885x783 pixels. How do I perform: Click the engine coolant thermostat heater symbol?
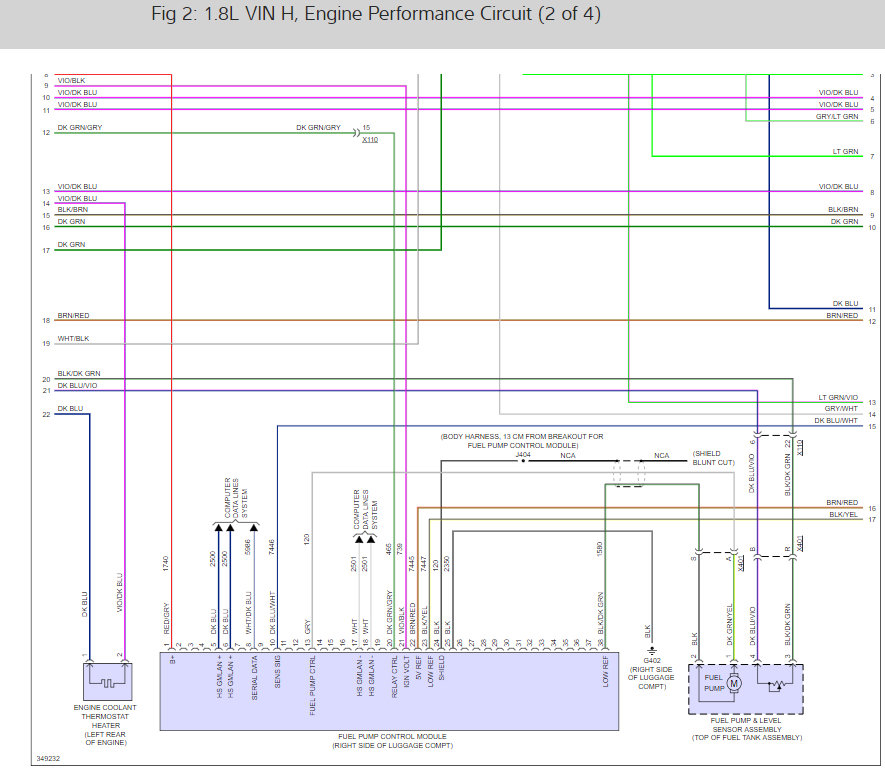[108, 681]
